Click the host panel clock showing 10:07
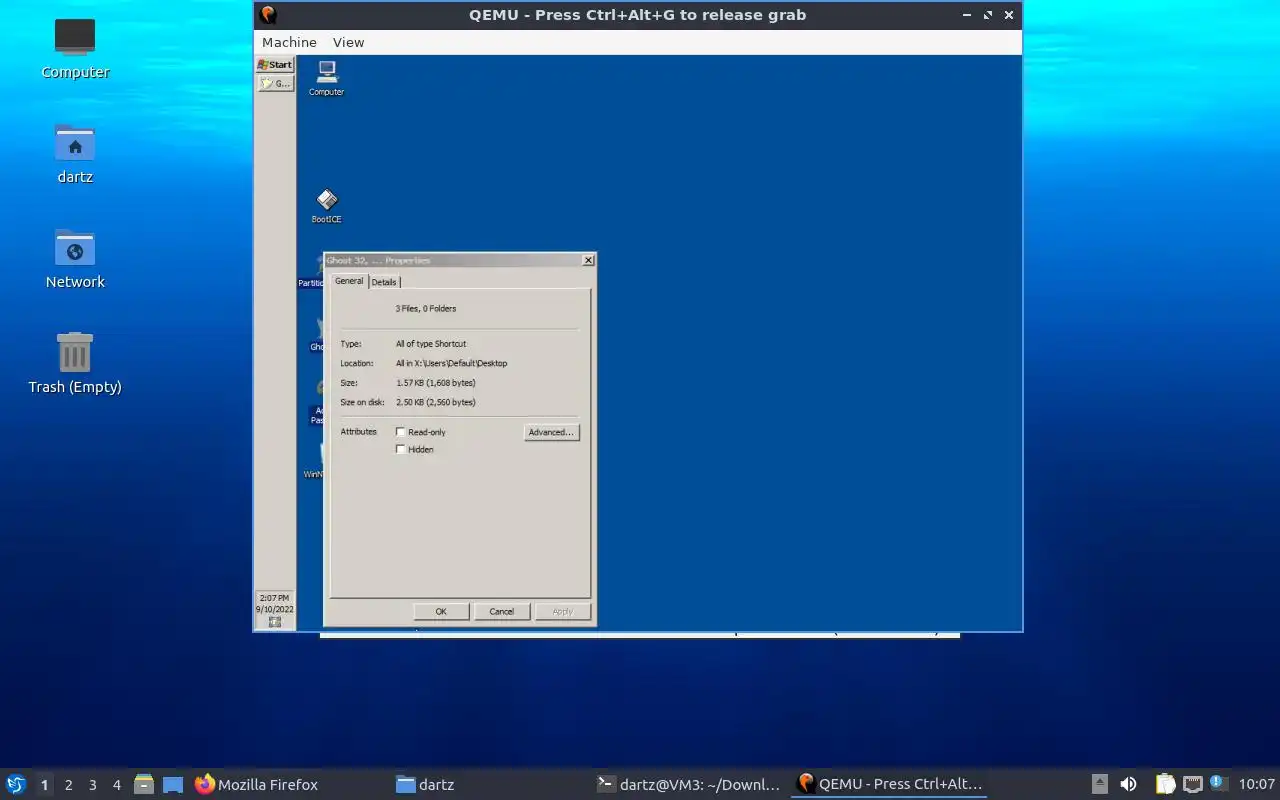 (1257, 784)
